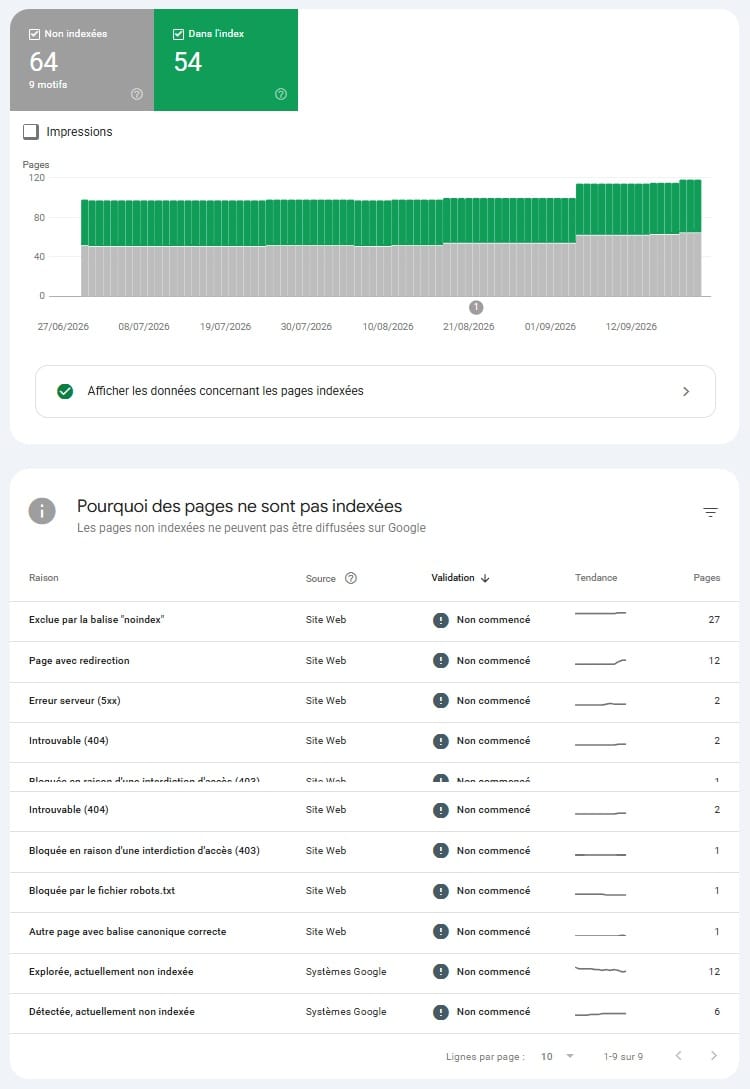750x1089 pixels.
Task: Click the help icon next to Source header
Action: tap(351, 578)
